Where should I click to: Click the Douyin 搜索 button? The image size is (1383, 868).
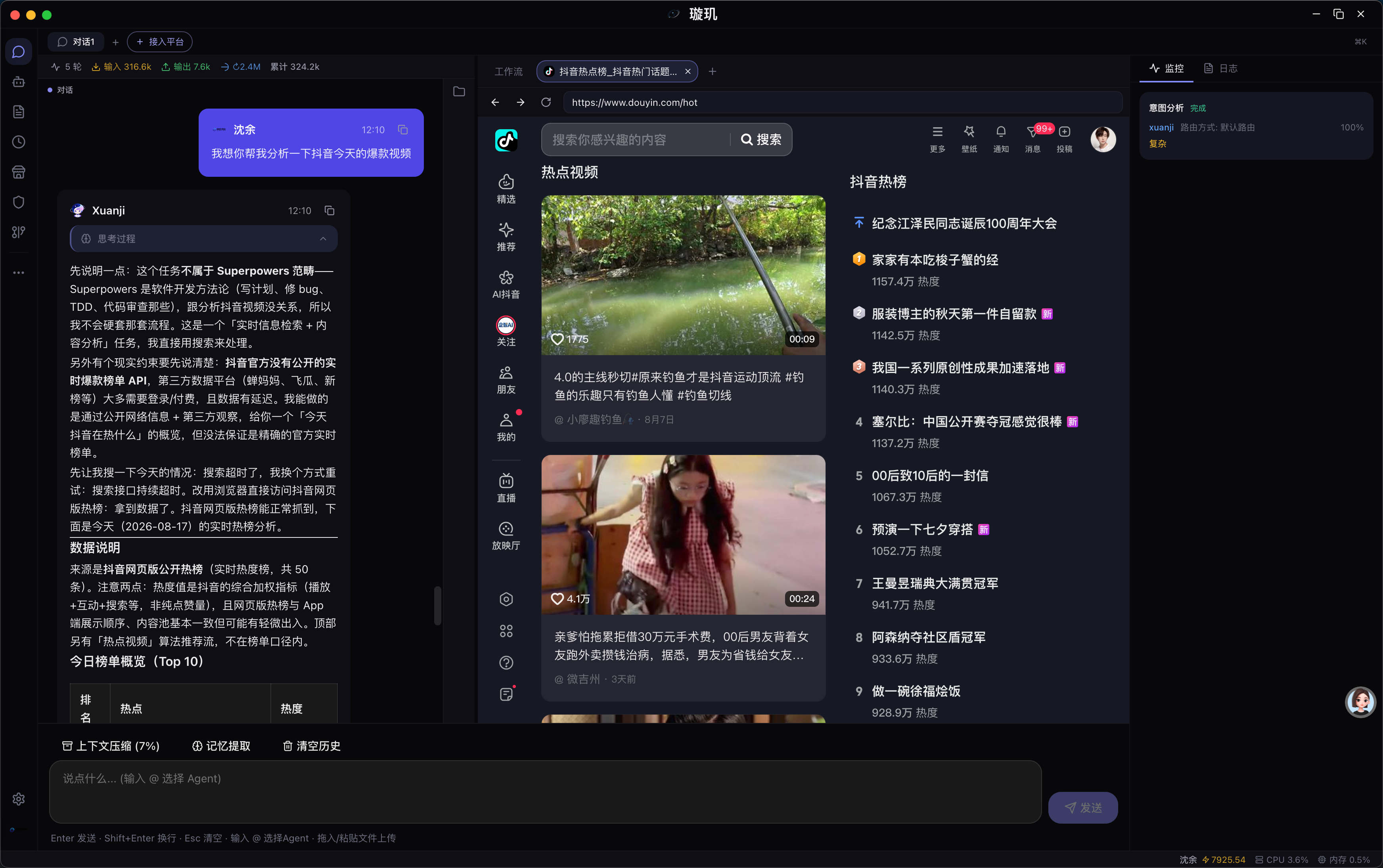(x=761, y=140)
